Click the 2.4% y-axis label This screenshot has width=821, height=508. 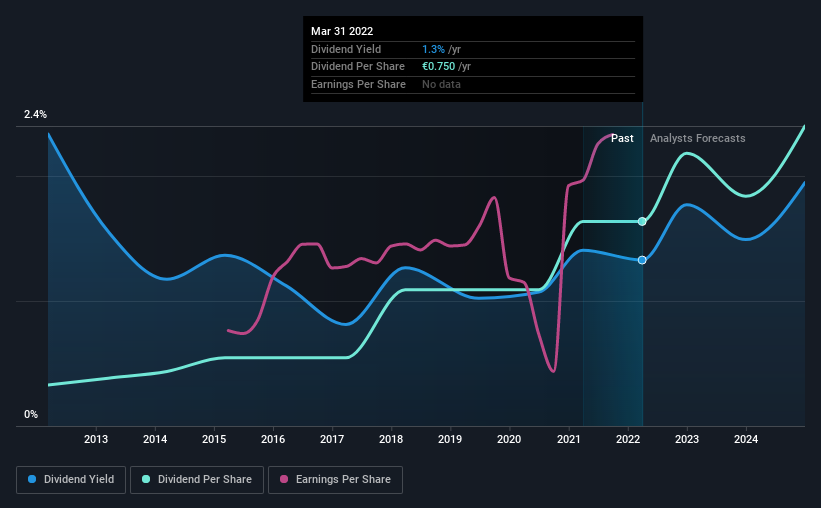click(x=35, y=114)
